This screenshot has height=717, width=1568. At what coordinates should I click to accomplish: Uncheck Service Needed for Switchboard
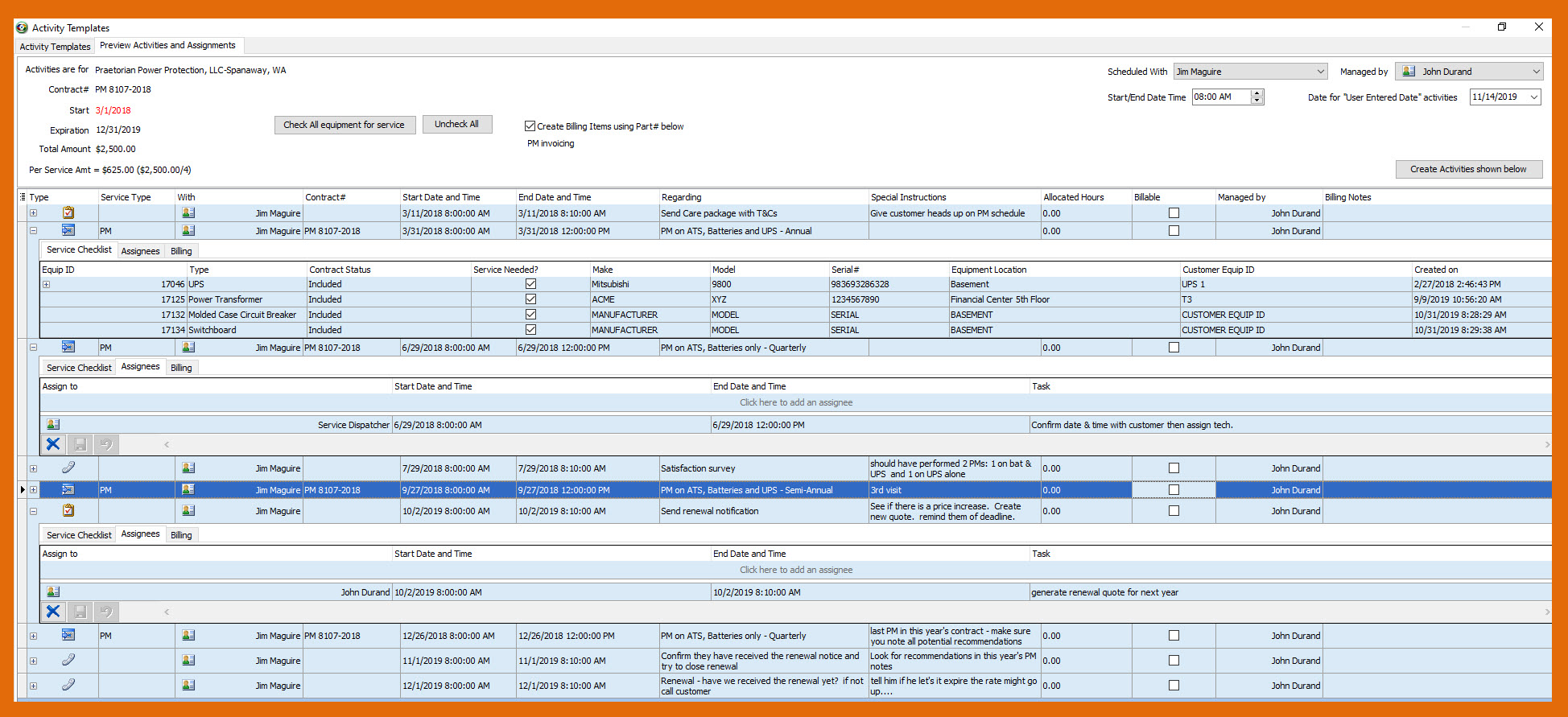[530, 330]
